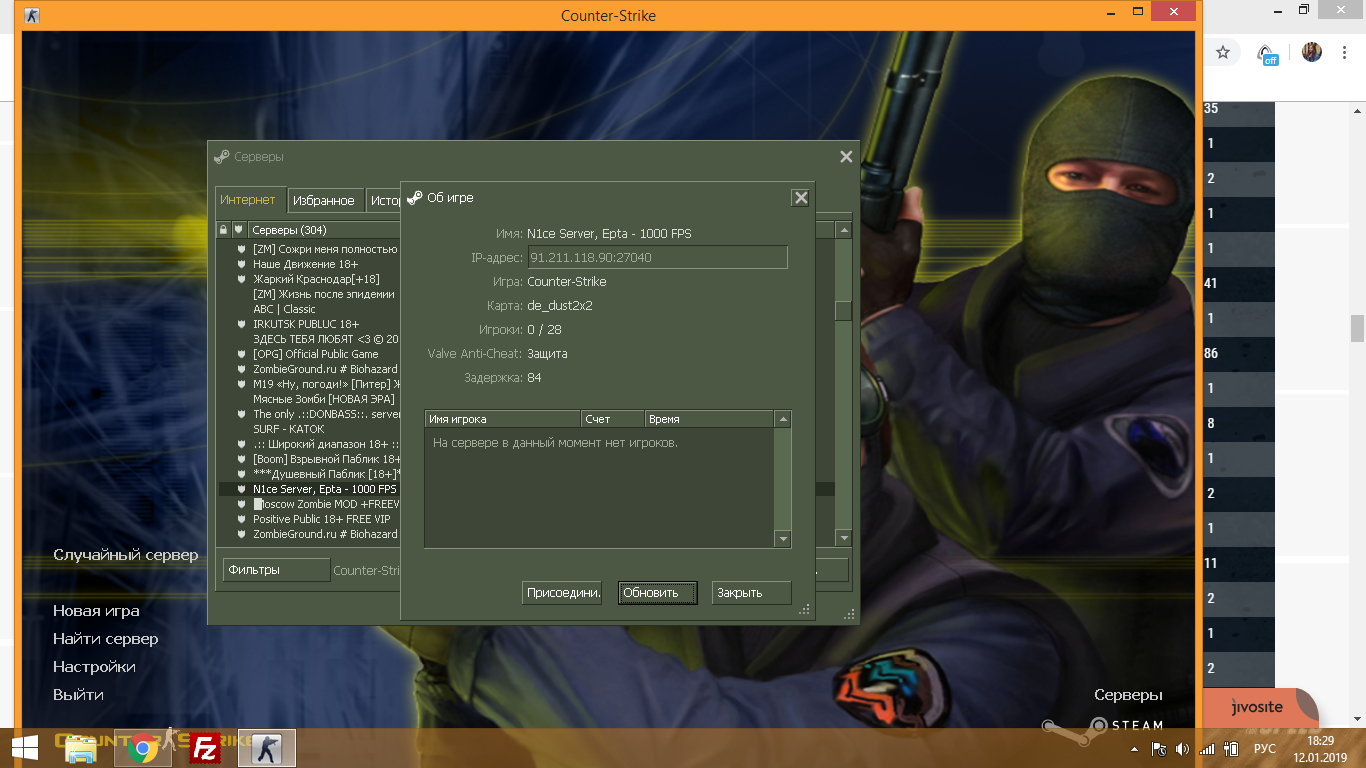Select server SURF - KATOK
This screenshot has width=1366, height=768.
pyautogui.click(x=289, y=429)
